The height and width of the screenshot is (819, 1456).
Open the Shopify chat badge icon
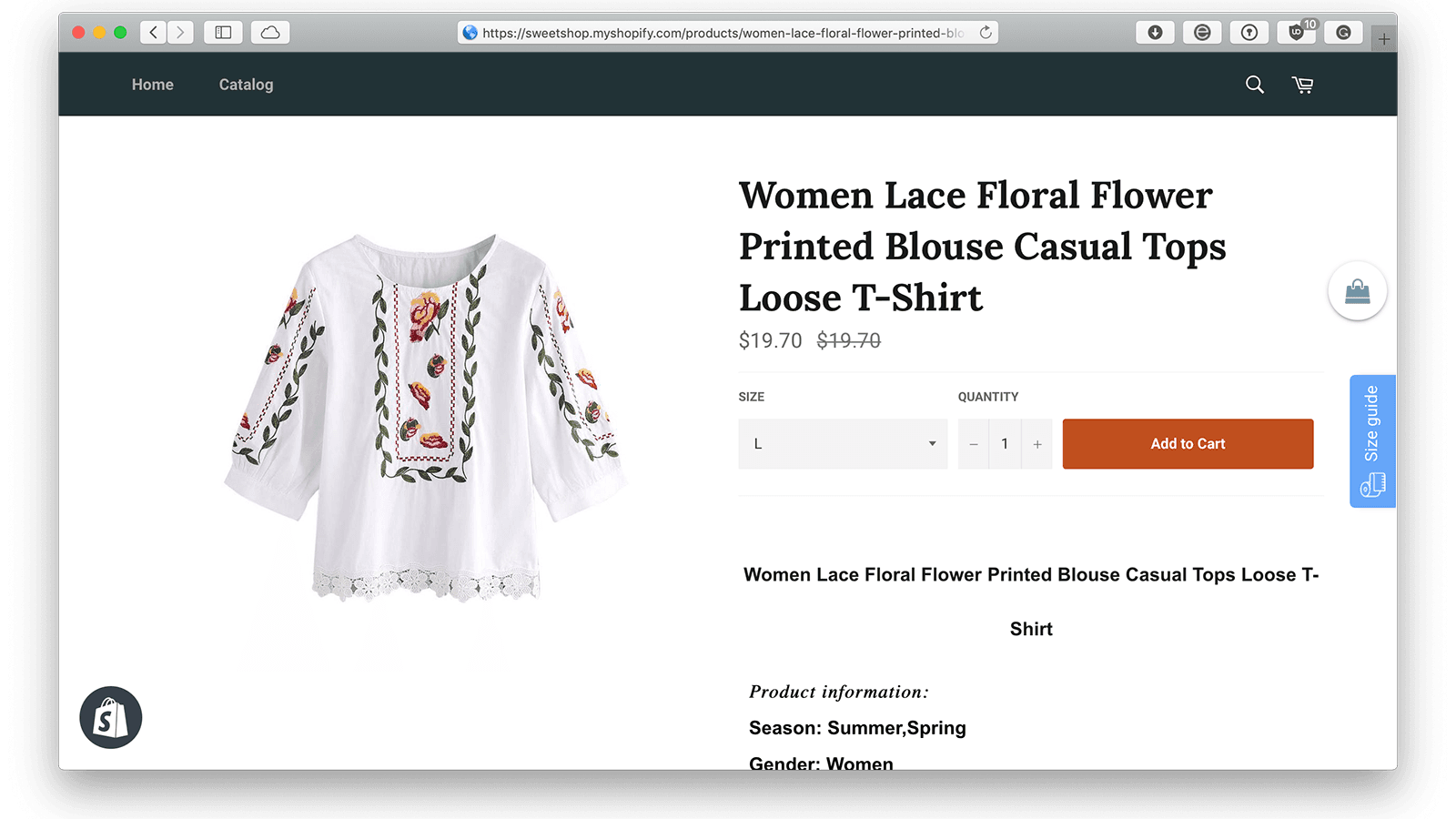111,718
